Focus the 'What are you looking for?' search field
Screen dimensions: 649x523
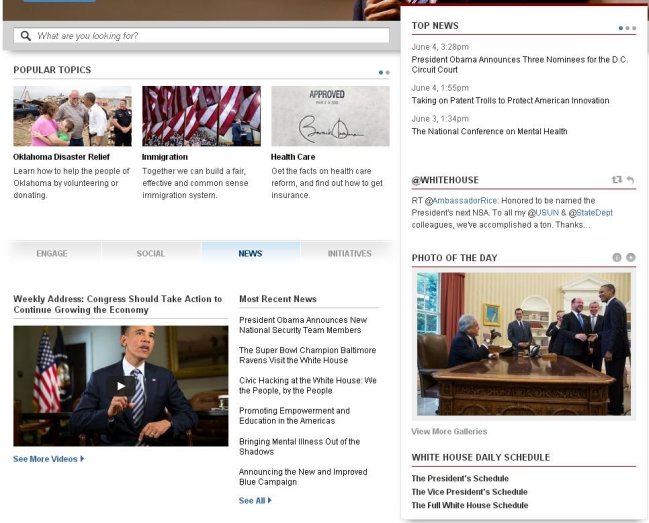[x=202, y=36]
